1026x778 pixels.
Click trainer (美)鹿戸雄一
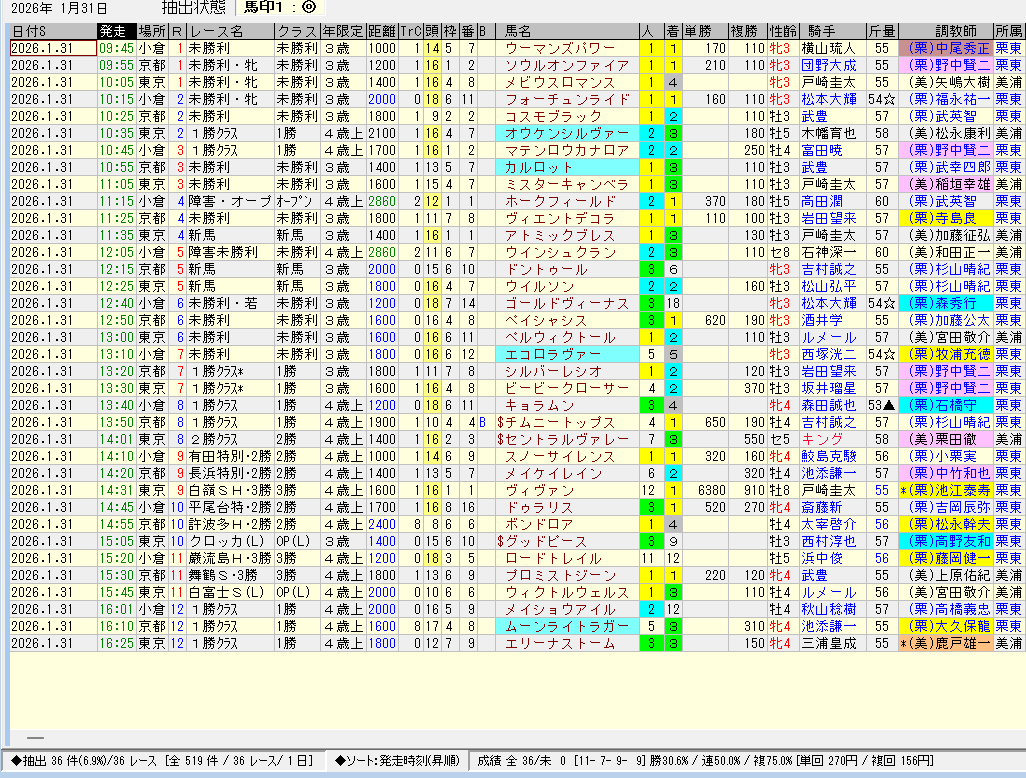(946, 644)
